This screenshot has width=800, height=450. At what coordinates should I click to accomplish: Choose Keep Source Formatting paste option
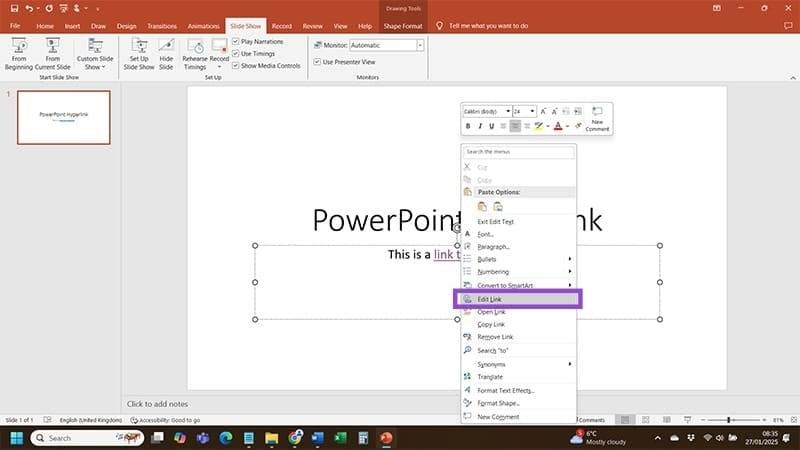pos(482,207)
